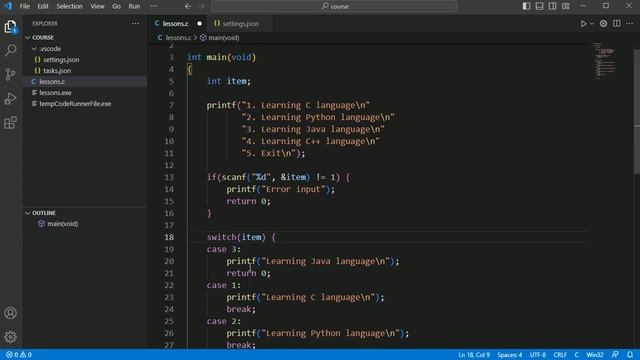The image size is (640, 360).
Task: Click the feedback icon in status bar
Action: click(615, 355)
